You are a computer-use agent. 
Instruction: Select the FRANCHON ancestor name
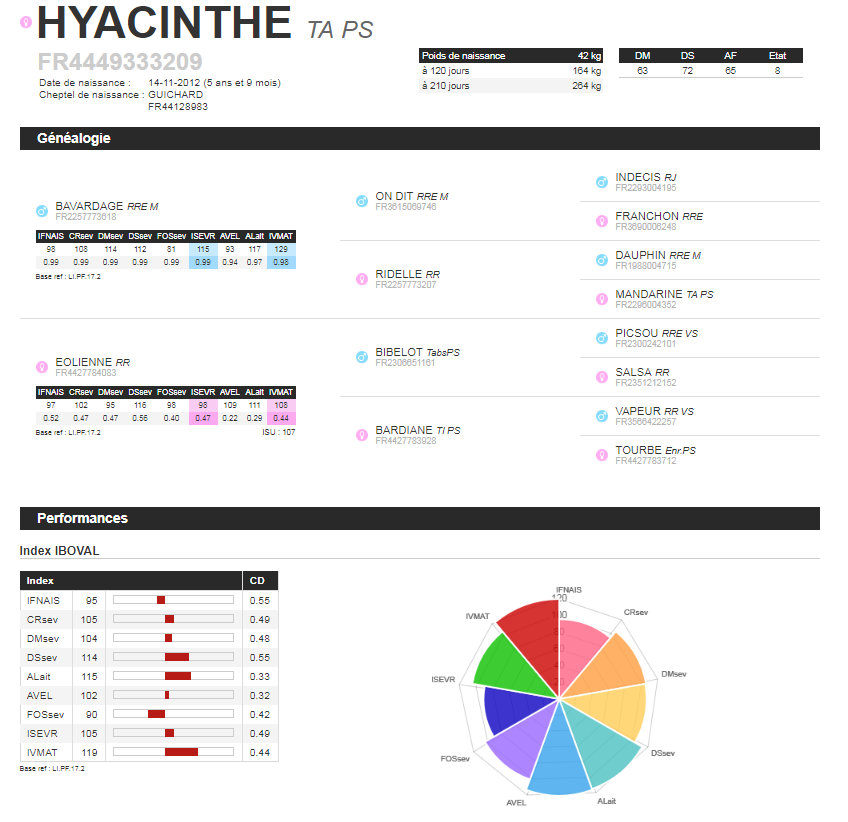(647, 216)
